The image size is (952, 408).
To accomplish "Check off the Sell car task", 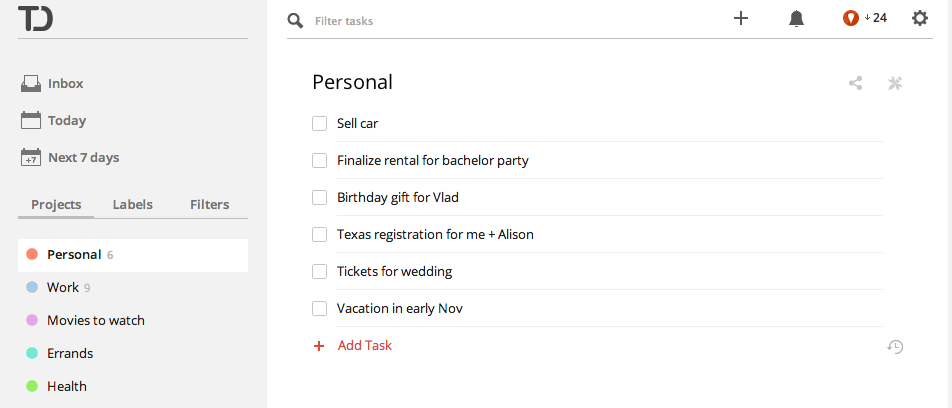I will (x=320, y=124).
